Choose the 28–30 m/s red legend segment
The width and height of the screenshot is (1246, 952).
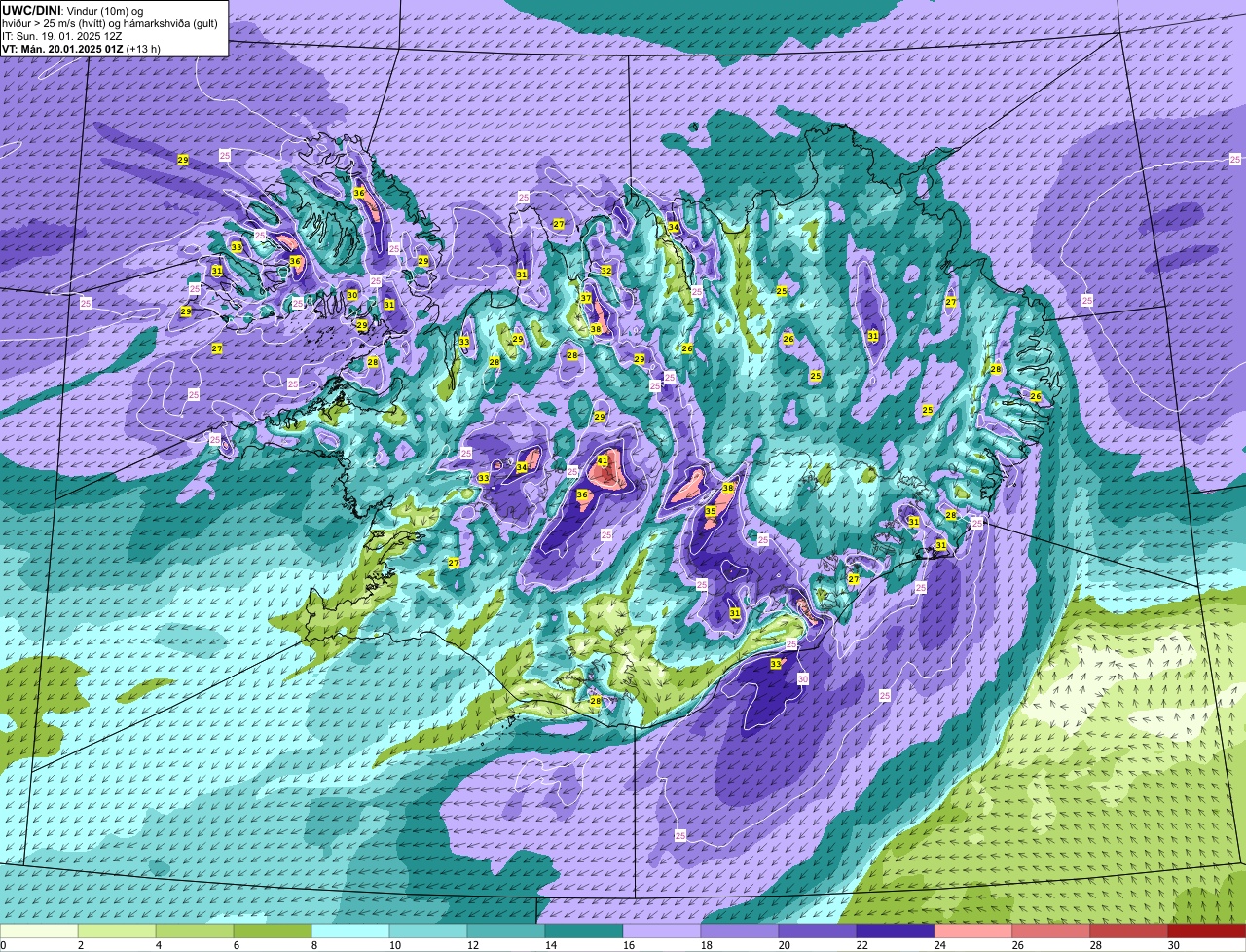(1129, 932)
